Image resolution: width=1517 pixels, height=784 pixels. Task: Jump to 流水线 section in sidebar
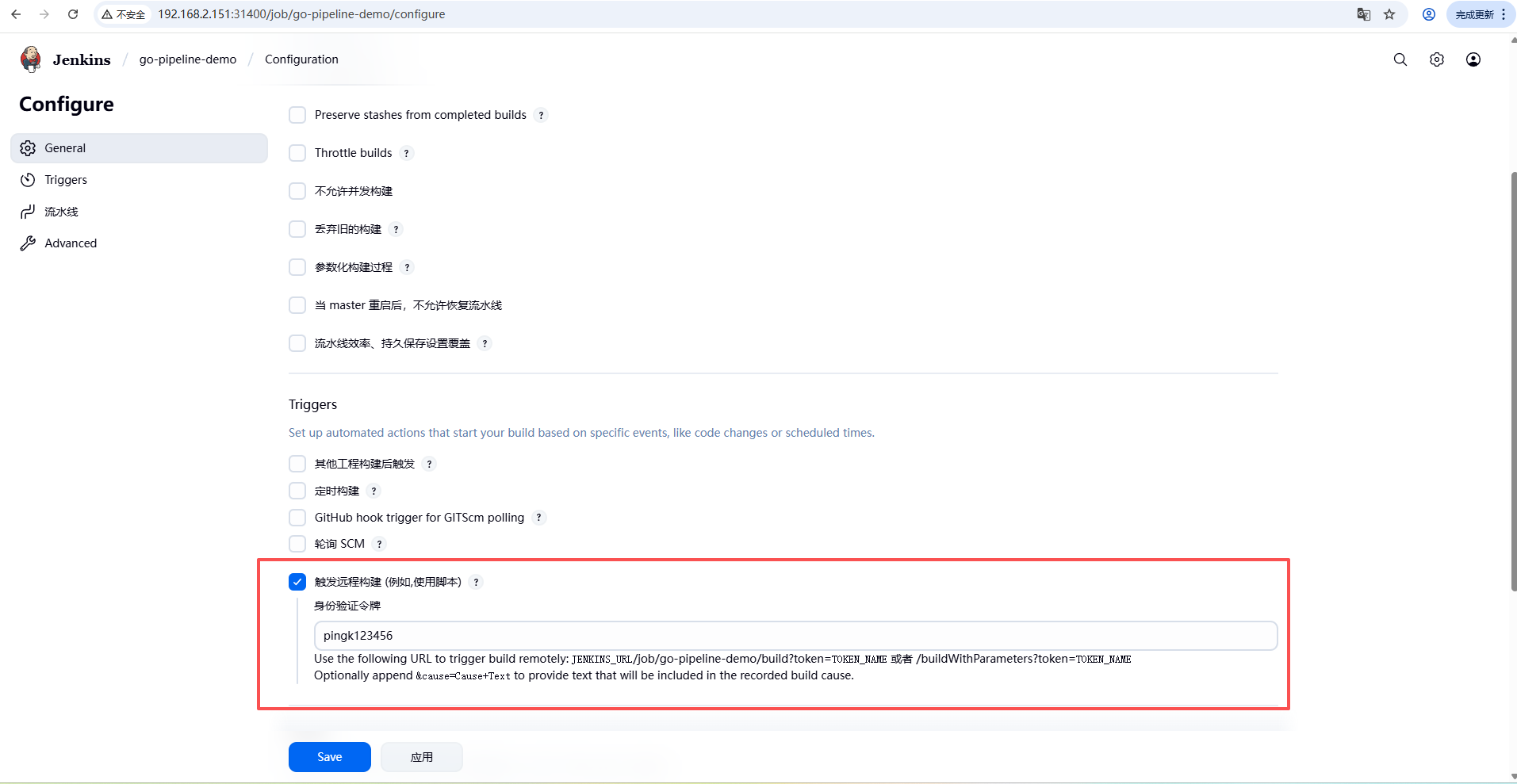pos(61,212)
